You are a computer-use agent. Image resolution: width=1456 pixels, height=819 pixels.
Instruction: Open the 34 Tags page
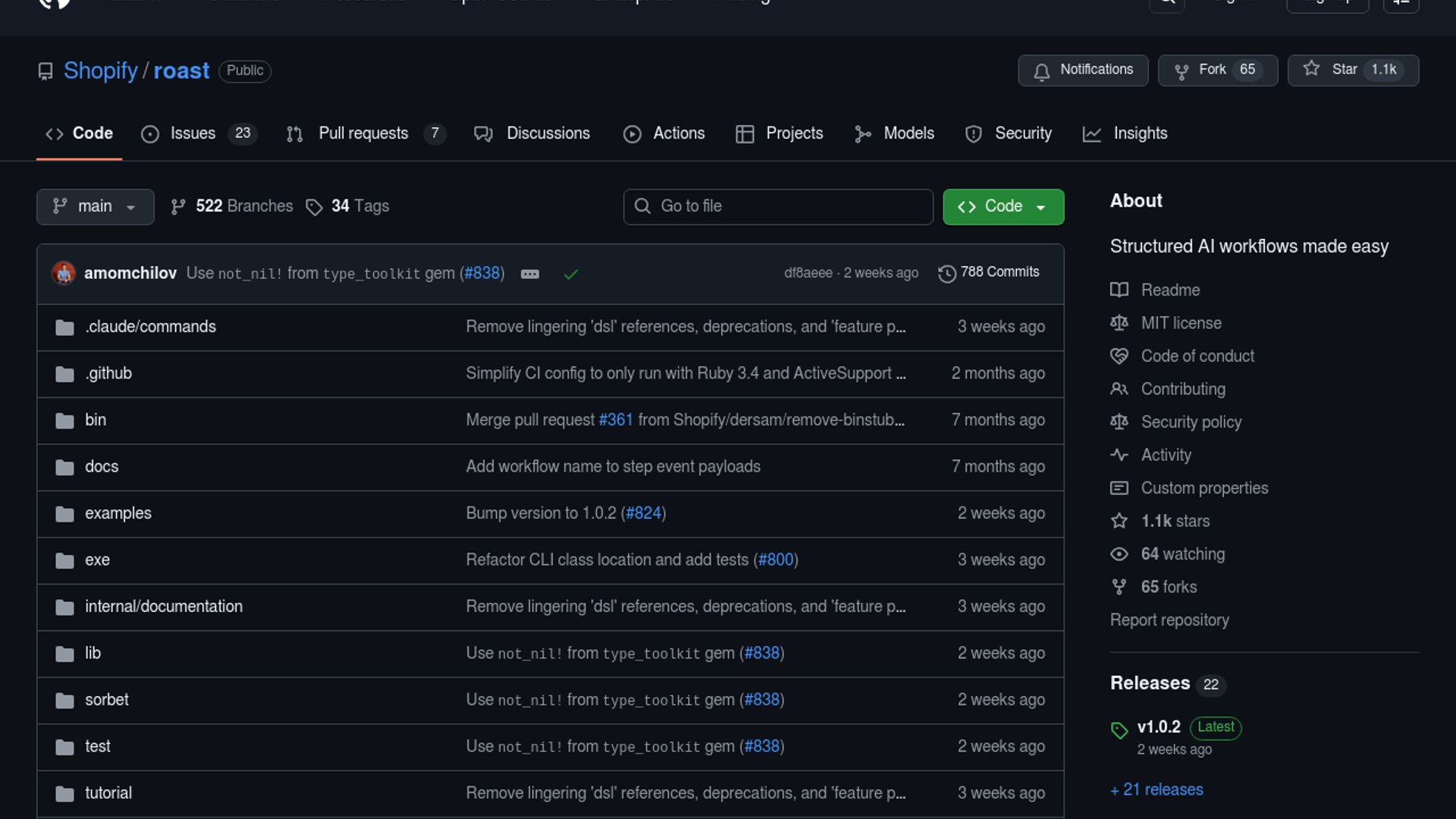pos(347,206)
